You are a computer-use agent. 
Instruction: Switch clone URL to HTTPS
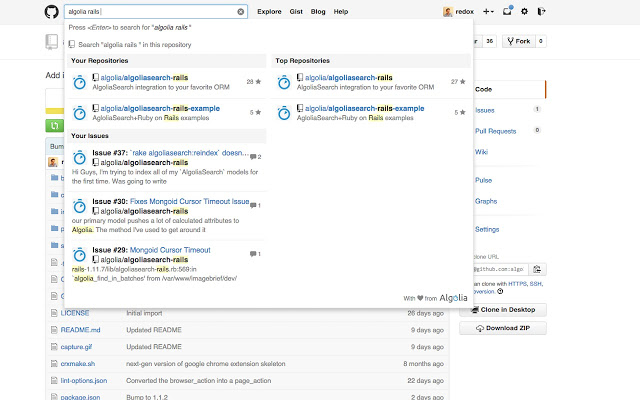click(x=518, y=284)
